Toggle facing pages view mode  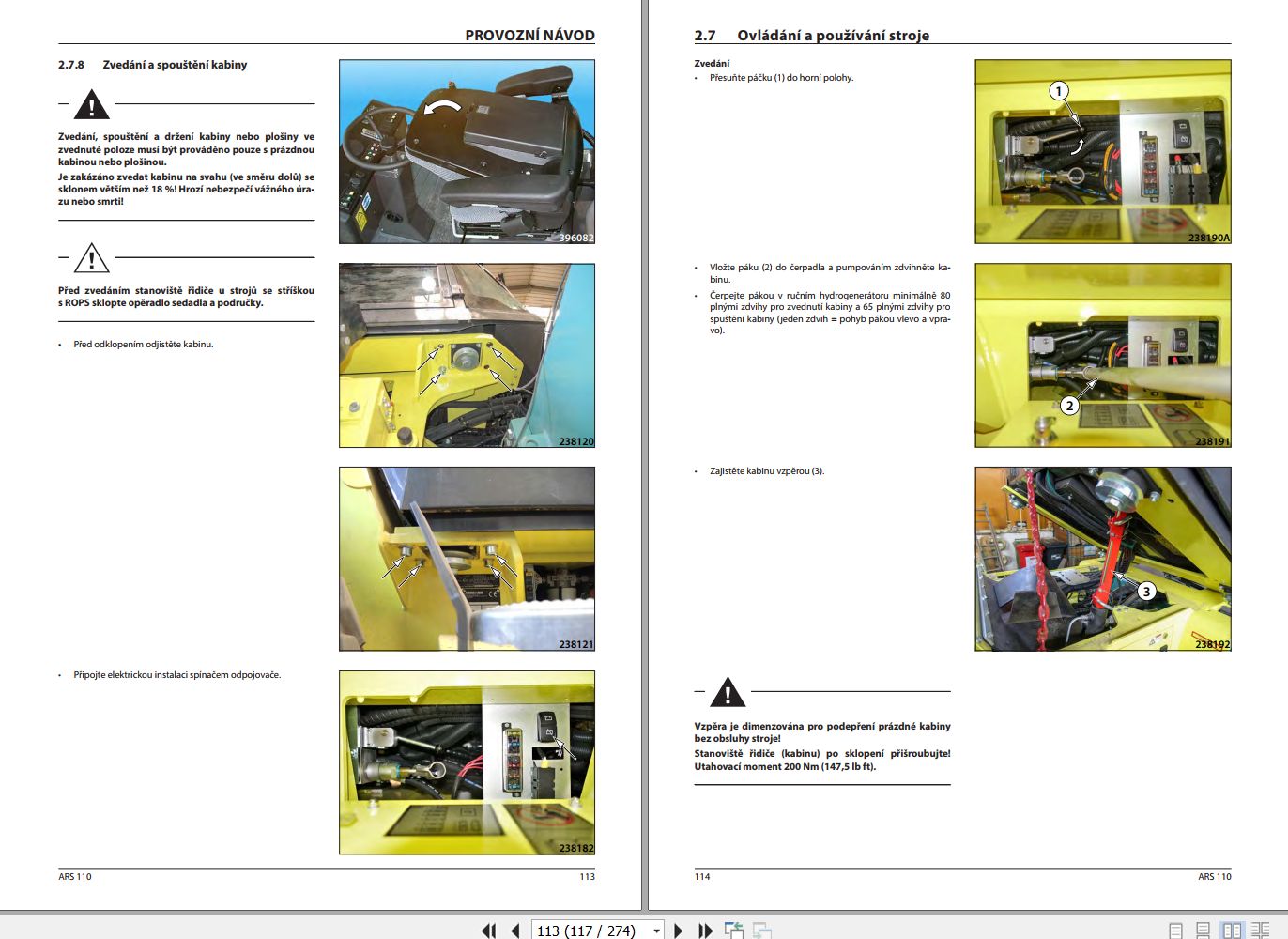click(x=1232, y=930)
